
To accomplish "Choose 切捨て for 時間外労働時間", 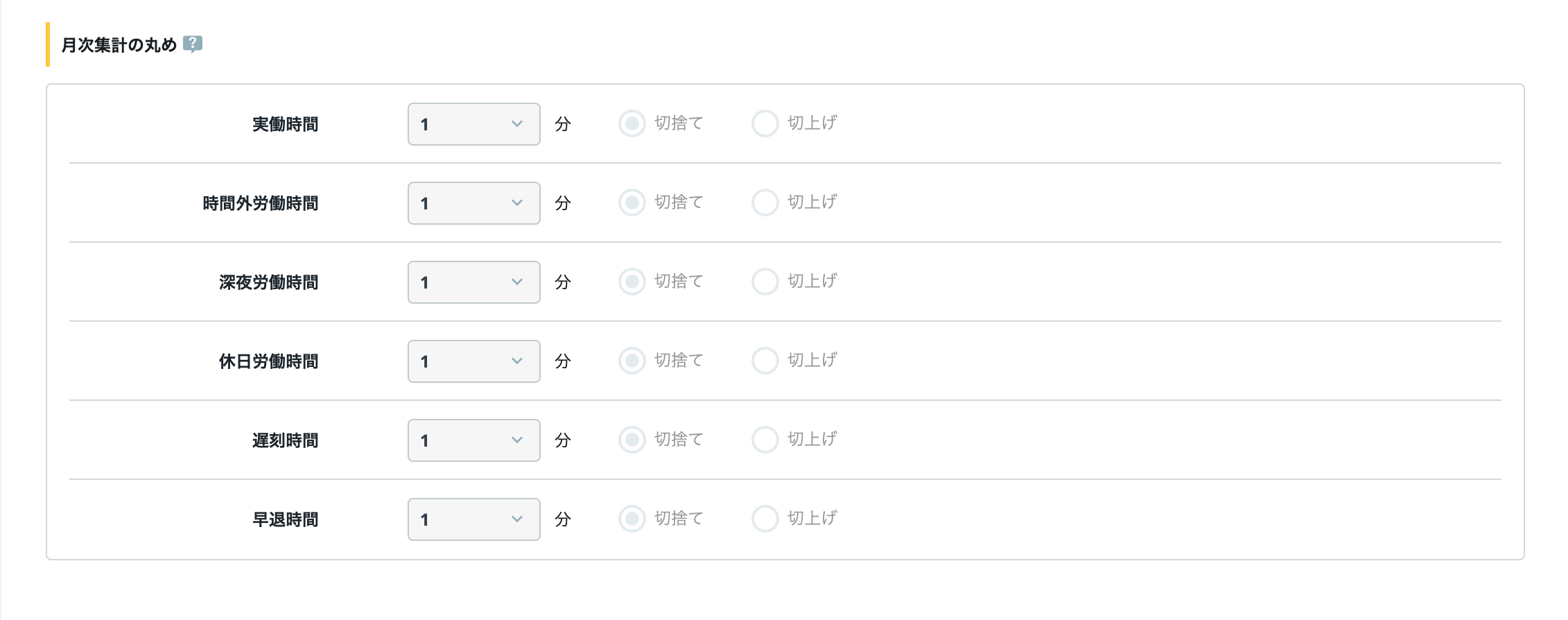I will tap(632, 203).
